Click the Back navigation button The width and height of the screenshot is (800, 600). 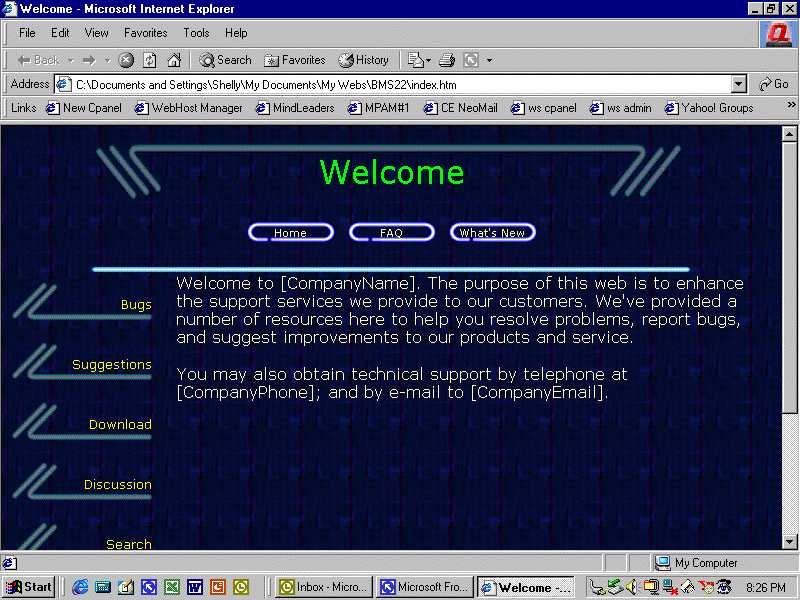point(38,60)
